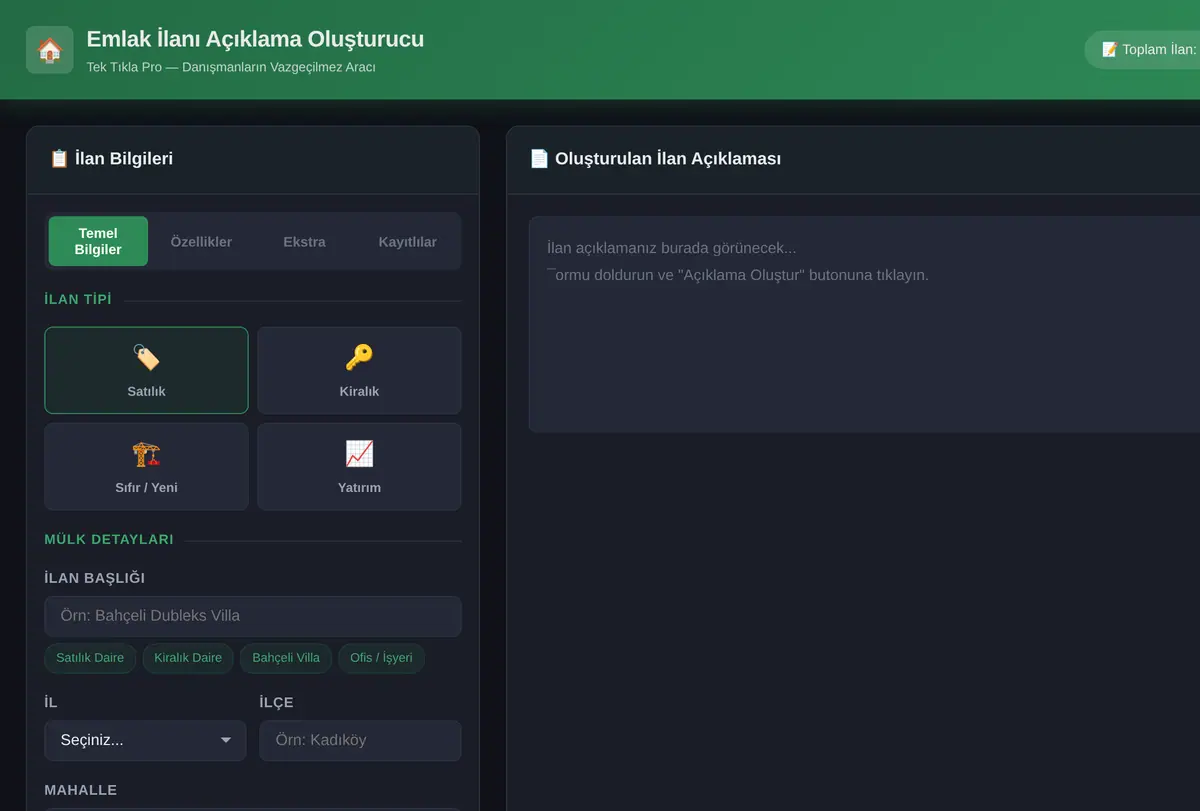Click the MÜLK DETAYLARI section heading
1200x811 pixels.
point(109,539)
